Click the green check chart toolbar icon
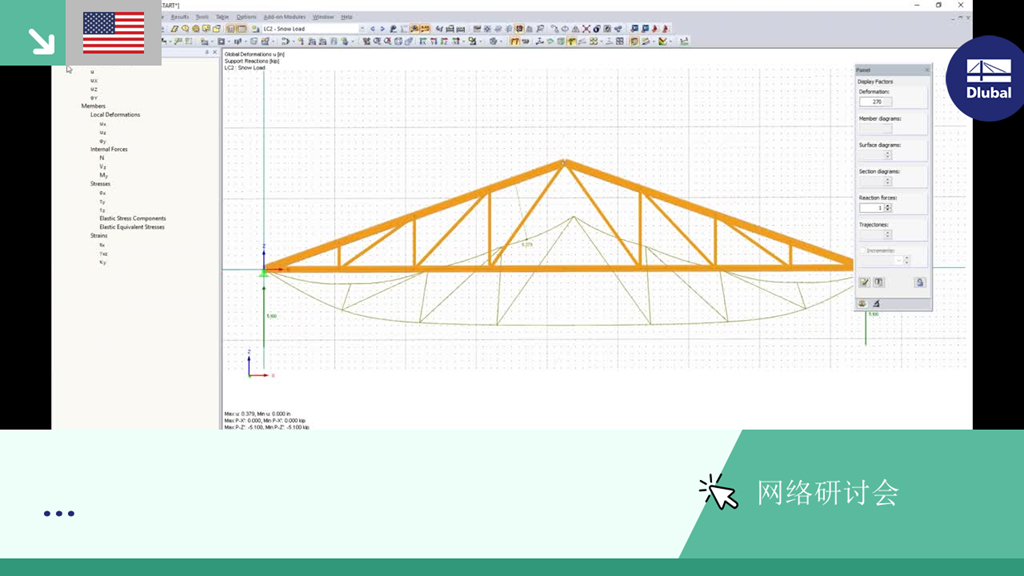 point(662,41)
